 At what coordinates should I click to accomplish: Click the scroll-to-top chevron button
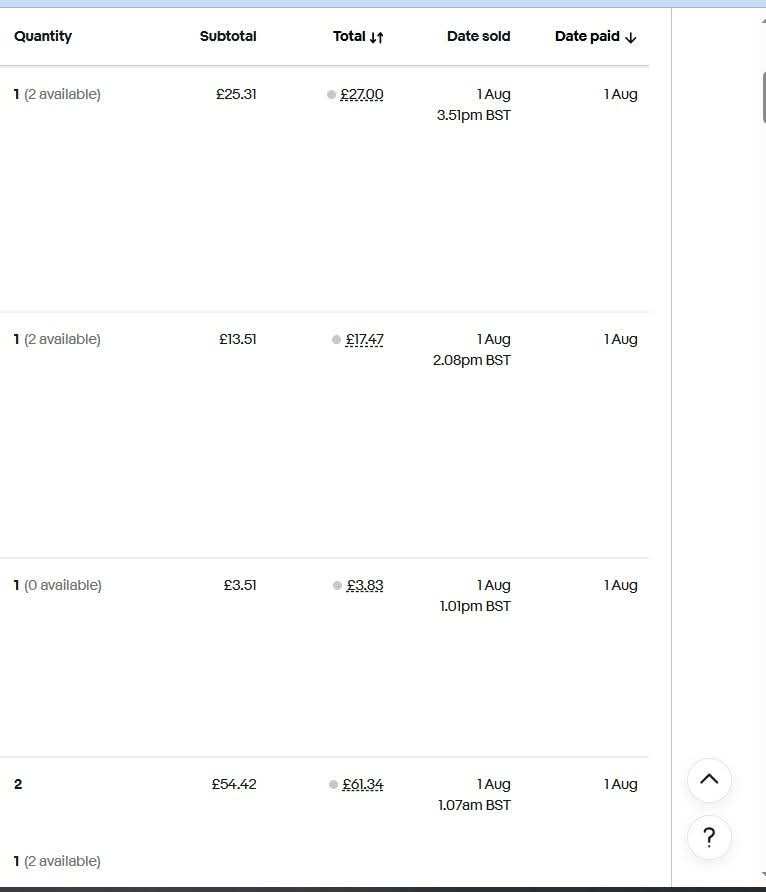click(x=709, y=780)
